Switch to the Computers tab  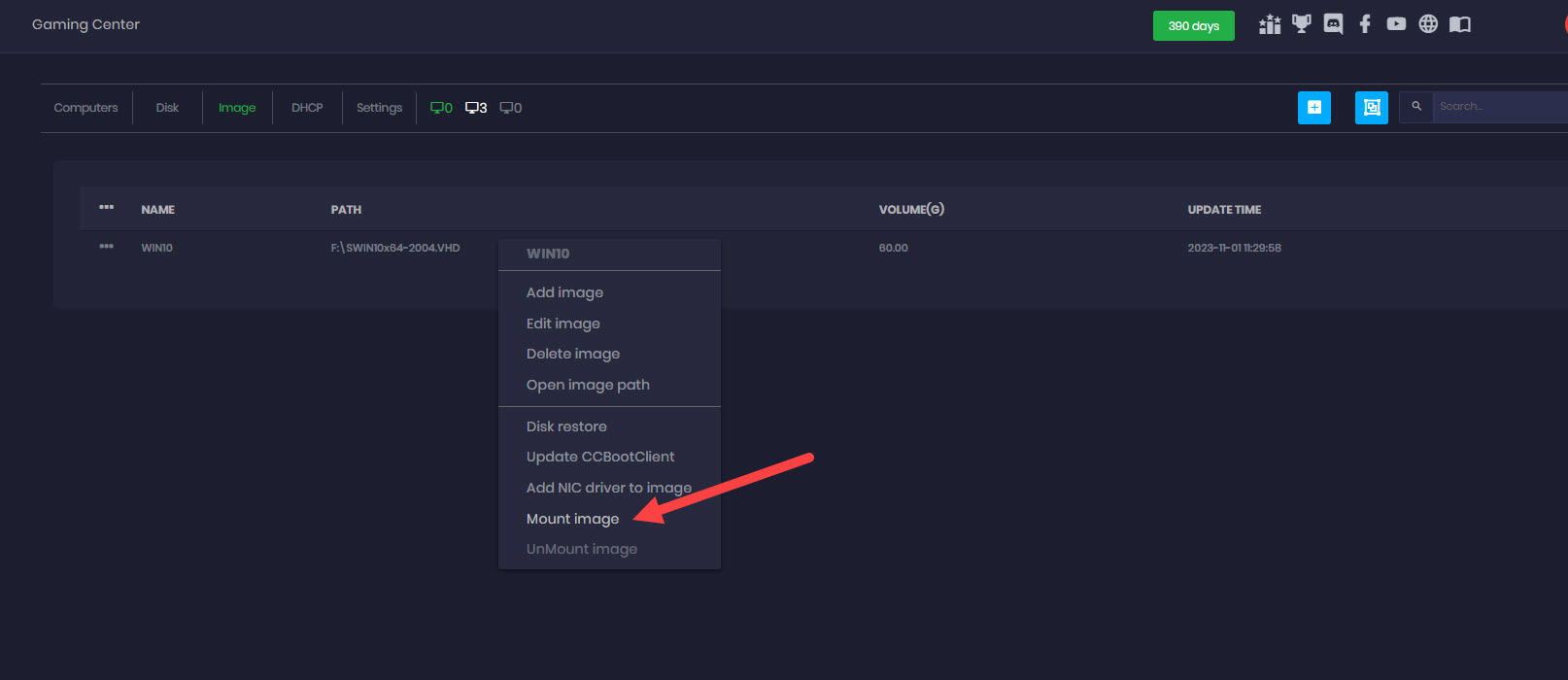coord(85,108)
